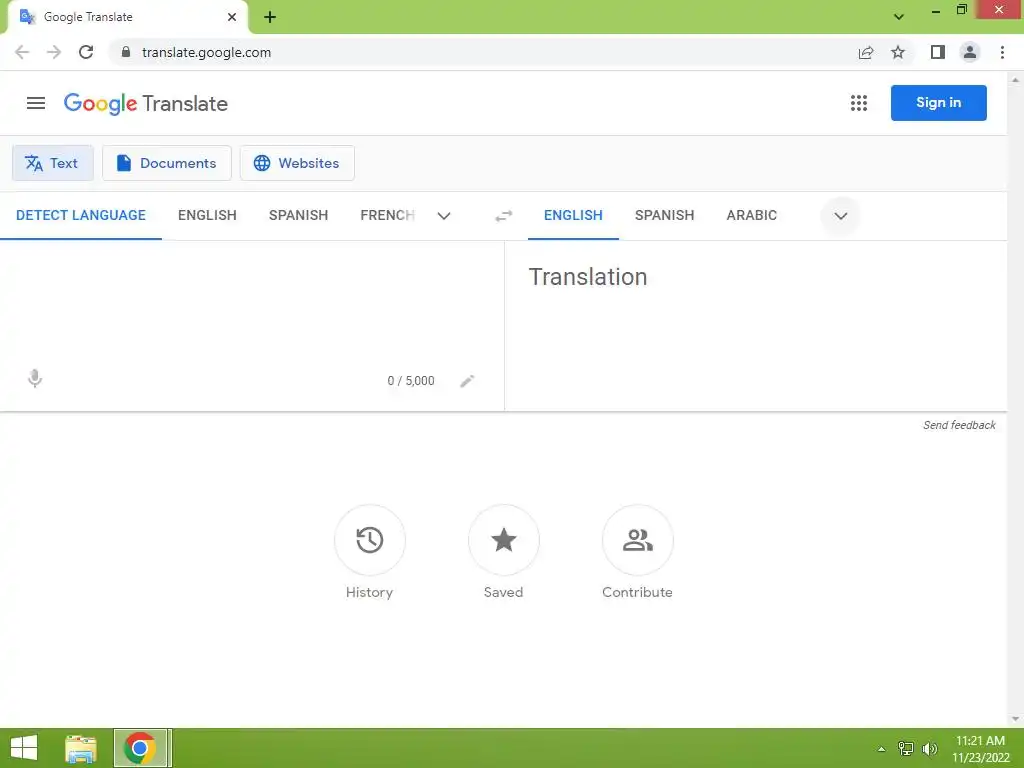
Task: Click the address bar URL
Action: click(206, 52)
